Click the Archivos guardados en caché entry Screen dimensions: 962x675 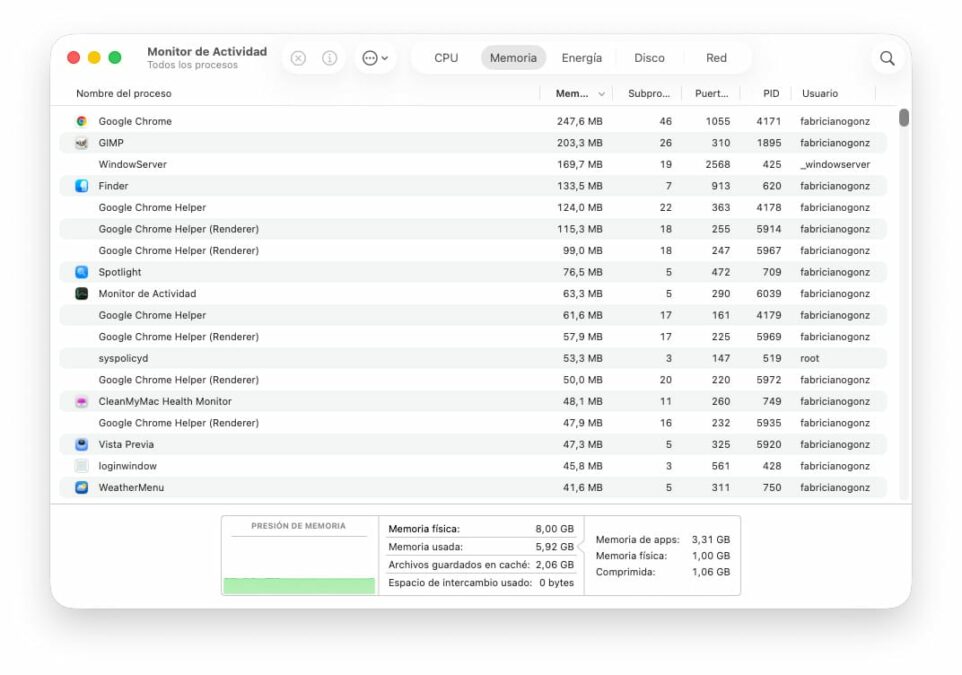[481, 565]
